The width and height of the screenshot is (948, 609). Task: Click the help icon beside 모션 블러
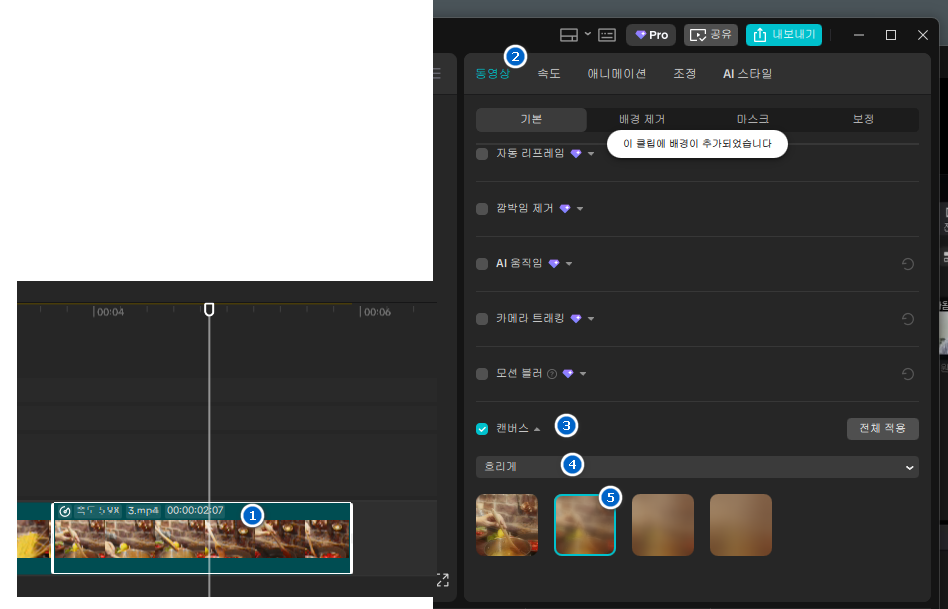click(552, 374)
